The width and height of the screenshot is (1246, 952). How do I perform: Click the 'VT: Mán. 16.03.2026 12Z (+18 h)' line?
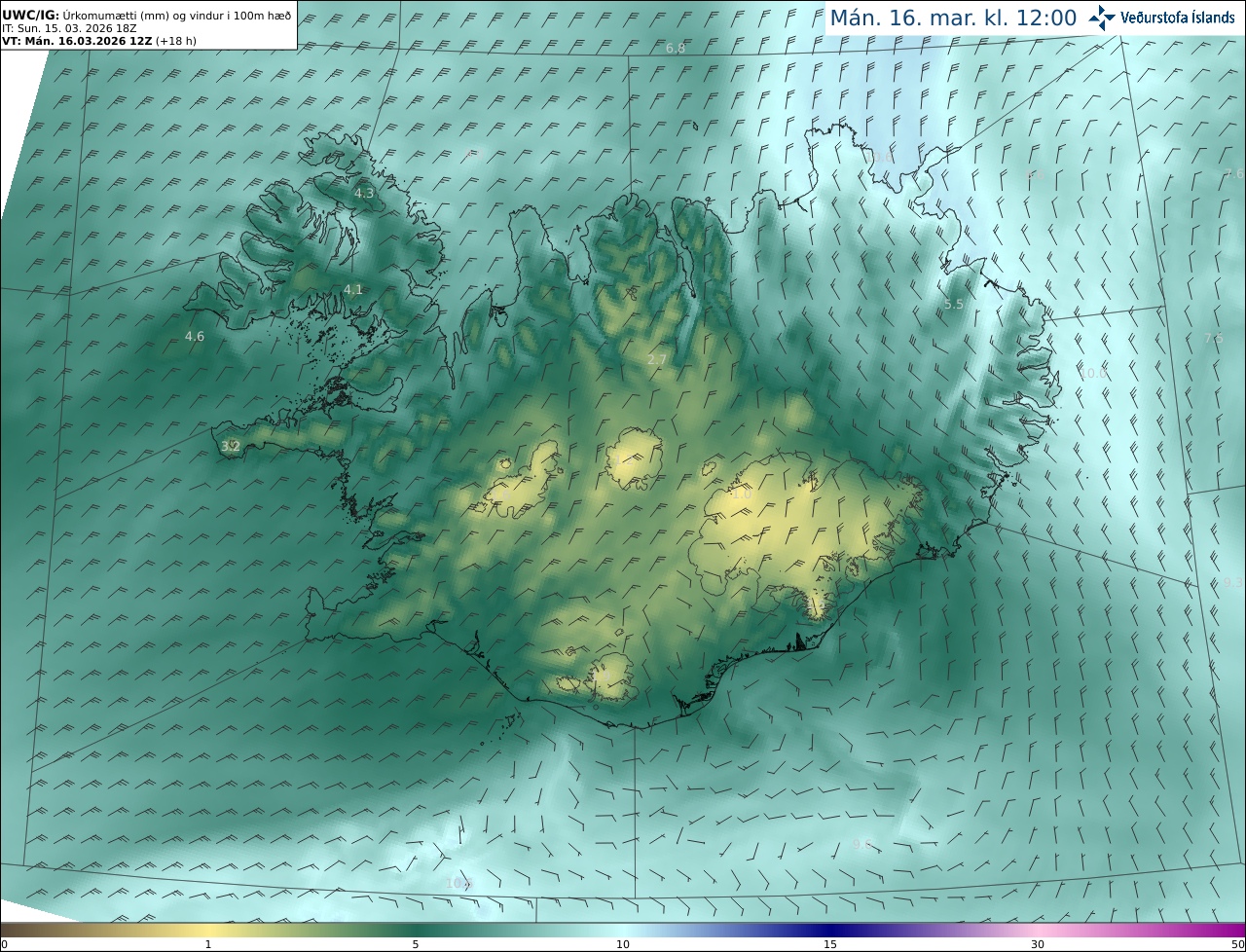(x=99, y=41)
